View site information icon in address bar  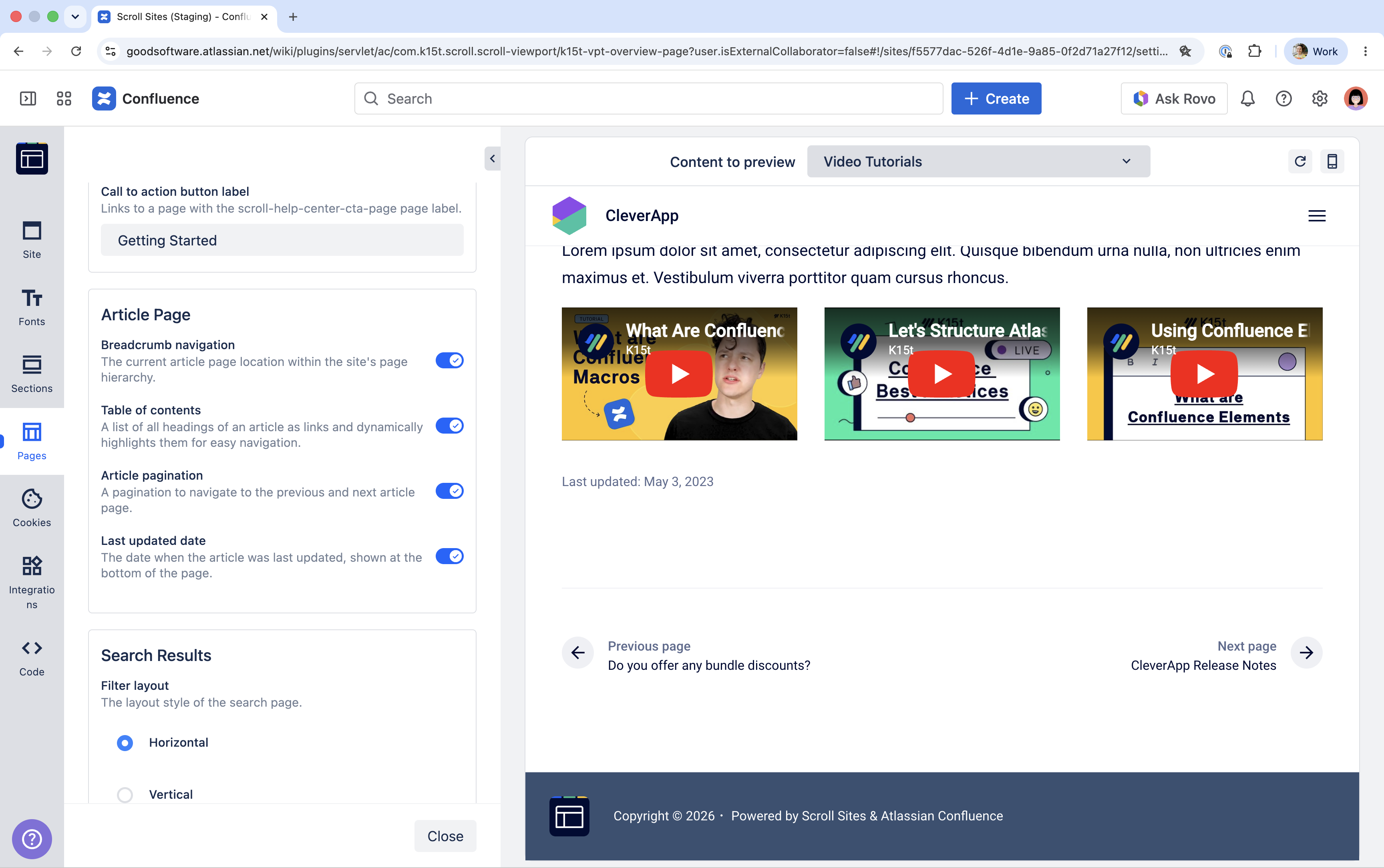tap(111, 51)
